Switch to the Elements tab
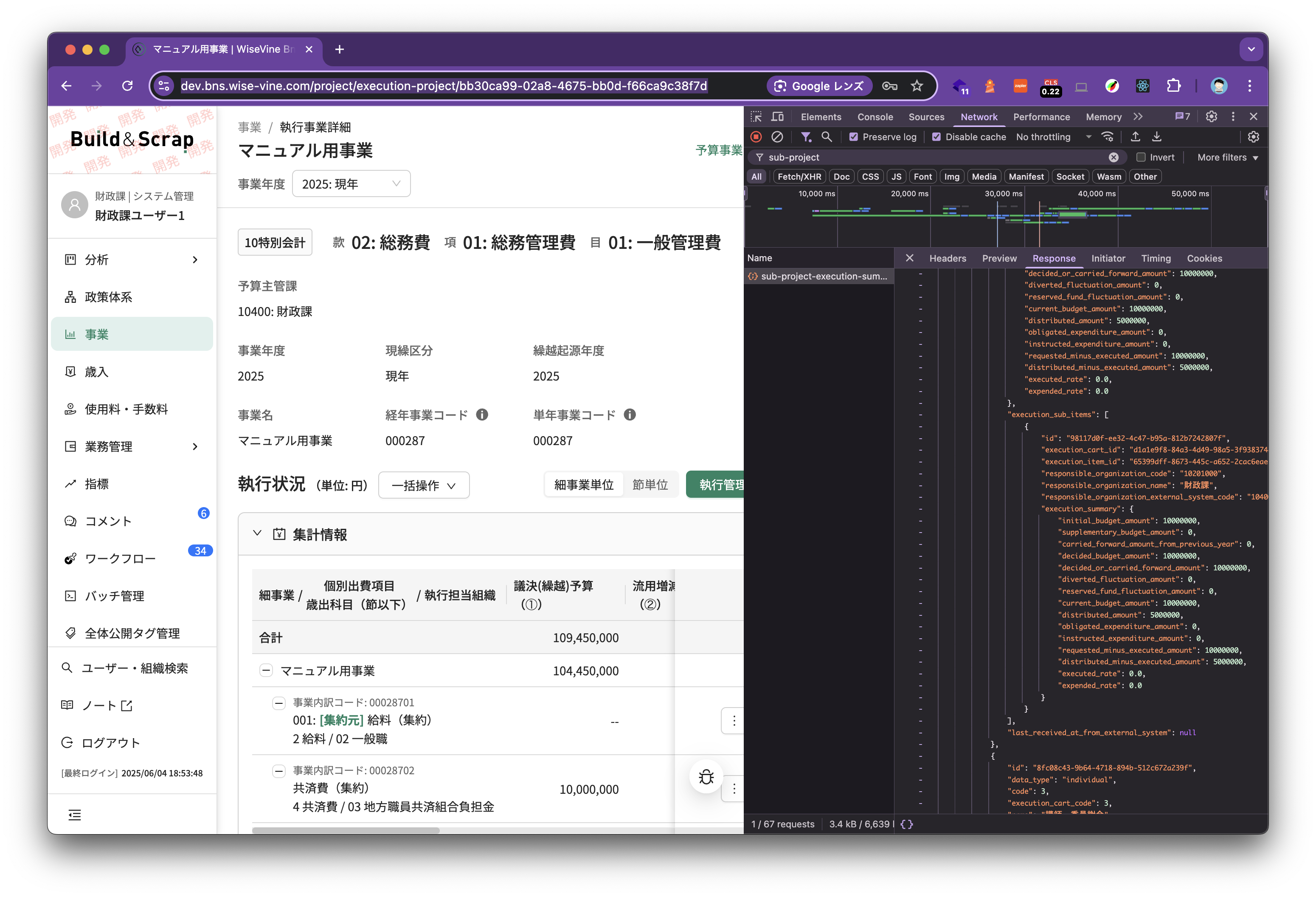Viewport: 1316px width, 897px height. tap(821, 117)
